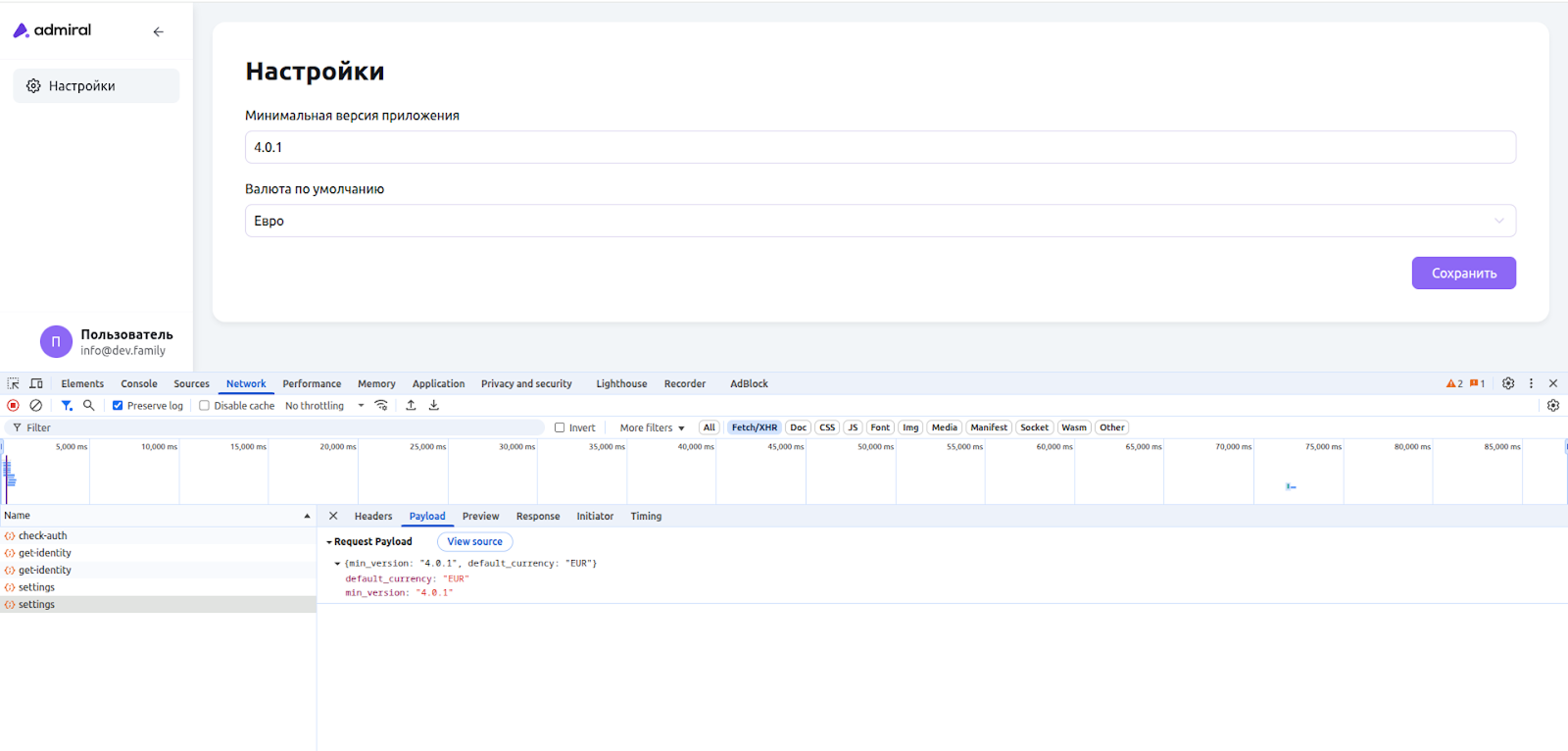The width and height of the screenshot is (1568, 751).
Task: Open the Response tab of the request
Action: pos(538,517)
